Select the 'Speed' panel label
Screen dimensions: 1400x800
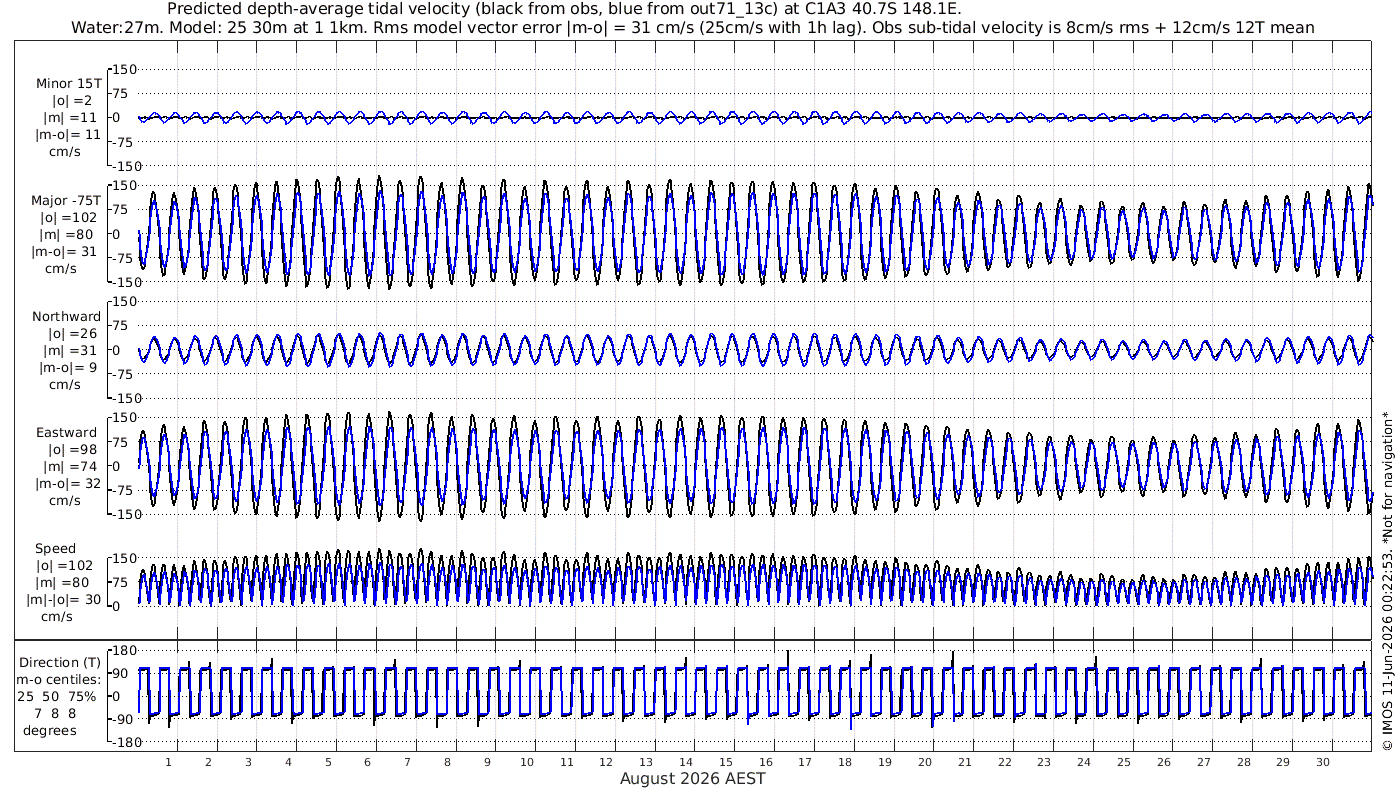(55, 549)
